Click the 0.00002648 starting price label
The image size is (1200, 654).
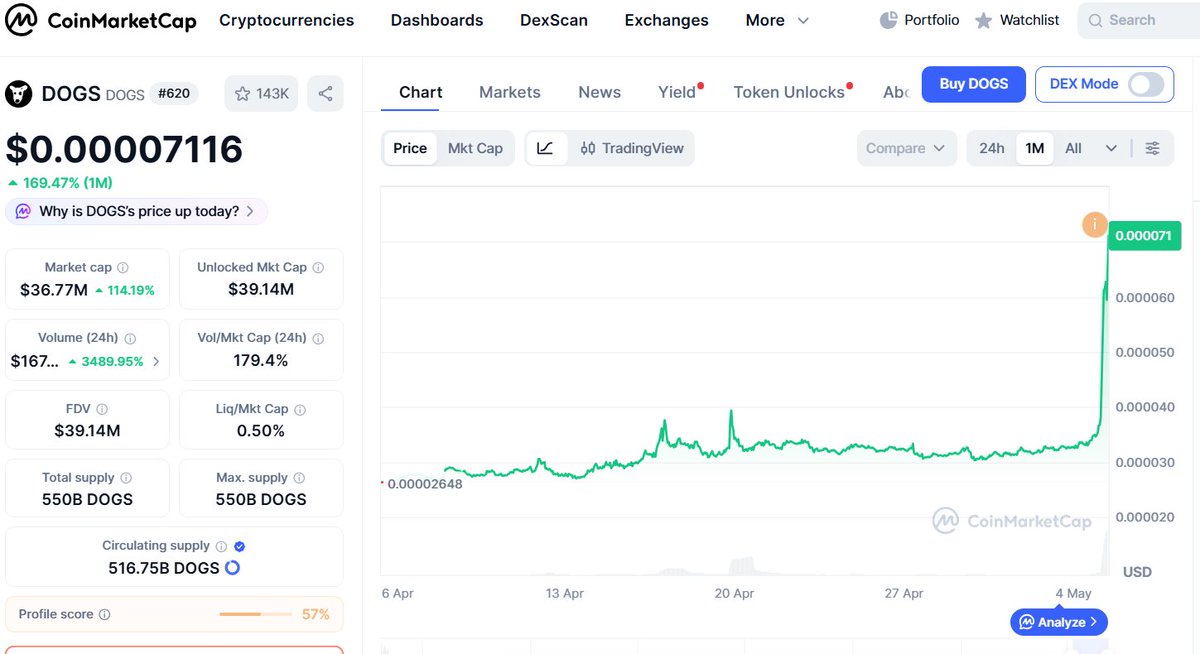pos(424,484)
